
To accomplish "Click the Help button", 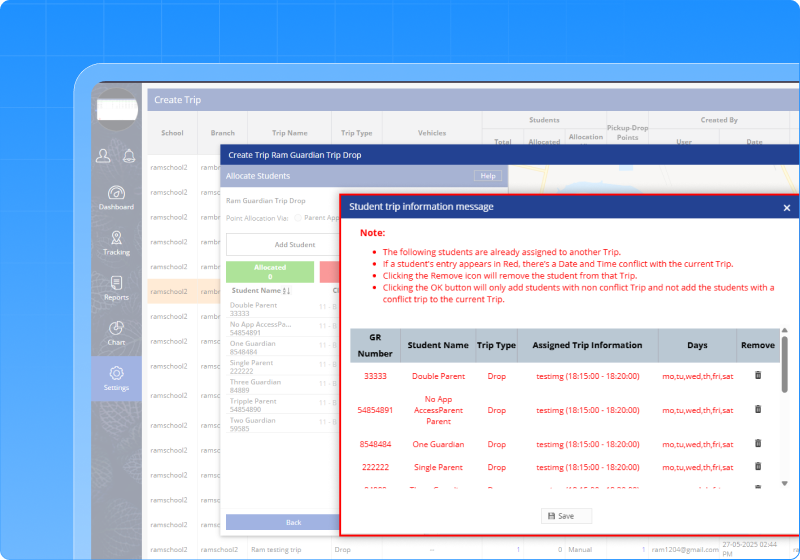I will (487, 176).
